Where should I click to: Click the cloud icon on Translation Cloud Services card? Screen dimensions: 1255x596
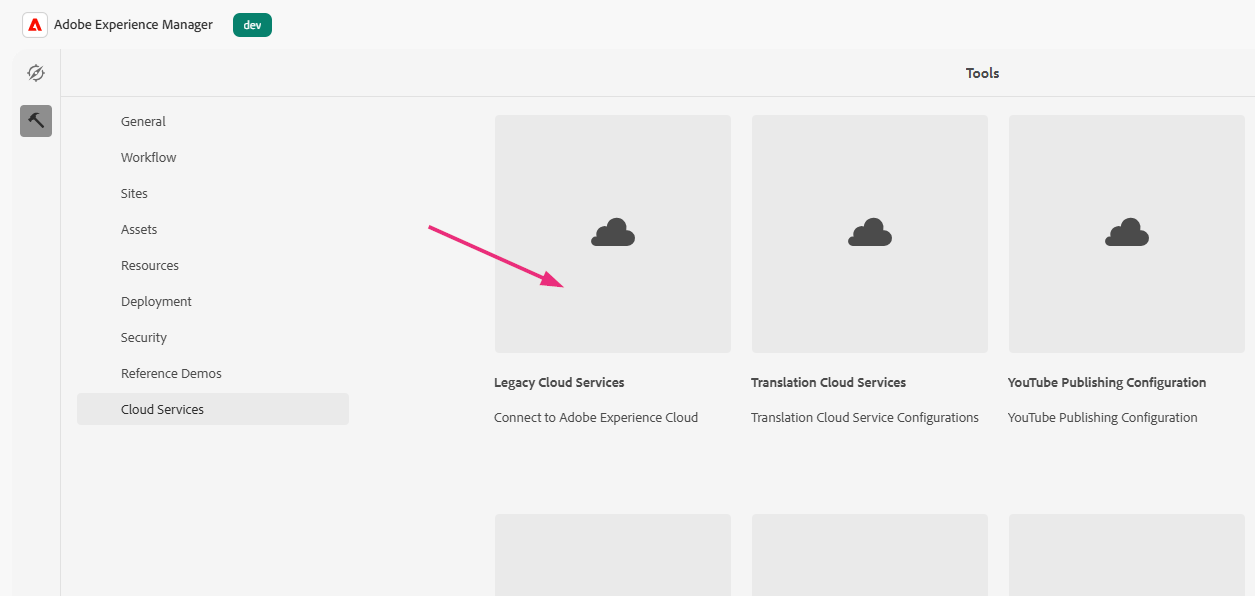[x=870, y=233]
